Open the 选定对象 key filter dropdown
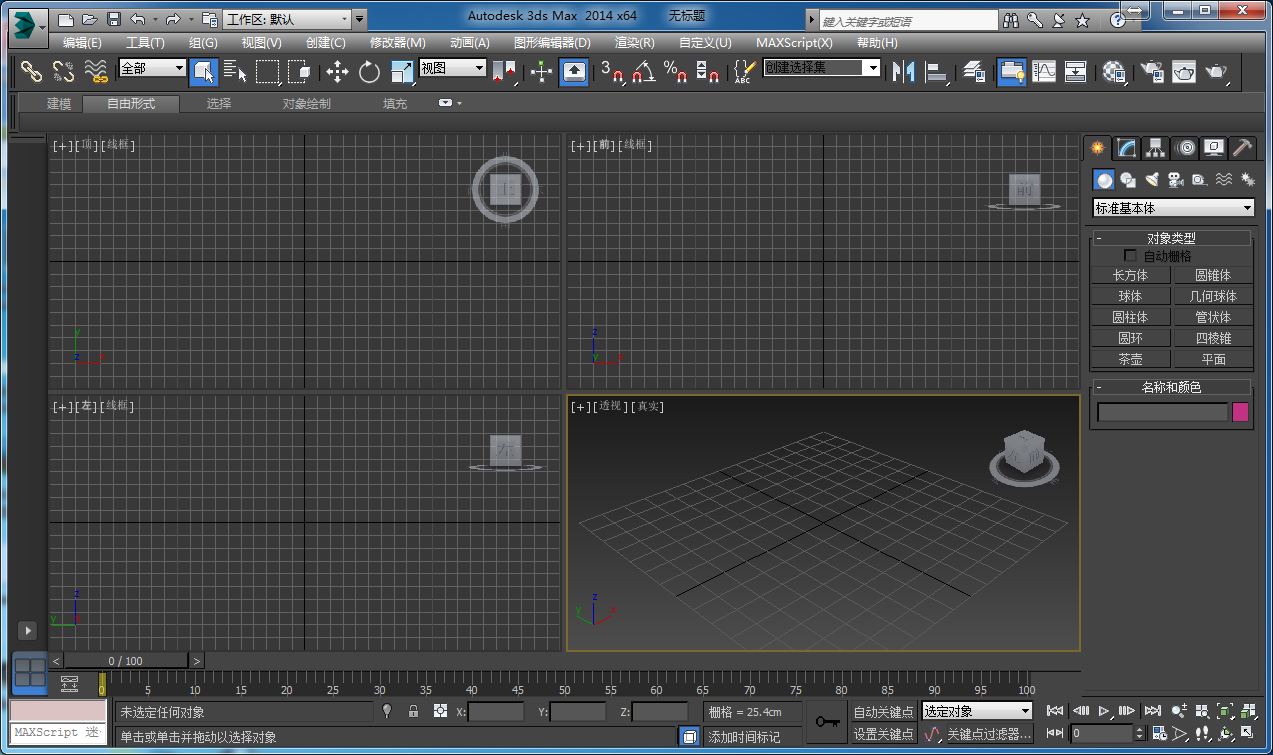 (x=977, y=711)
